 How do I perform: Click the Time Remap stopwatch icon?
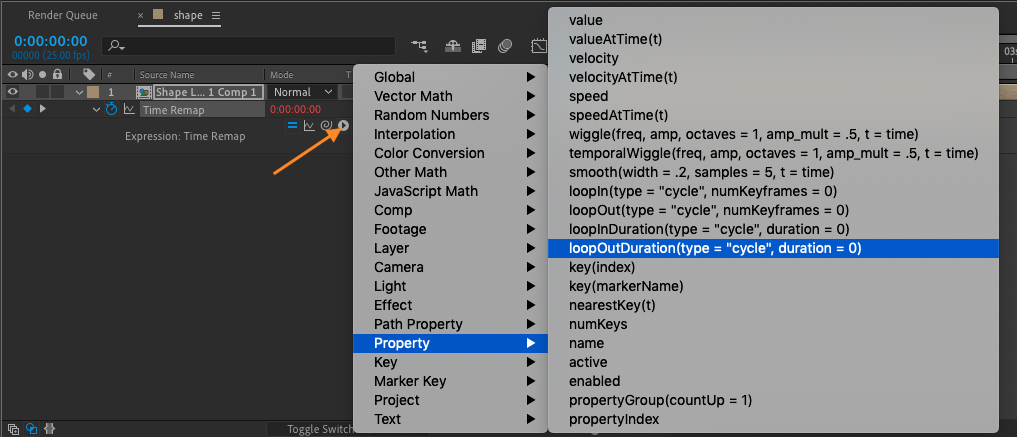point(112,109)
